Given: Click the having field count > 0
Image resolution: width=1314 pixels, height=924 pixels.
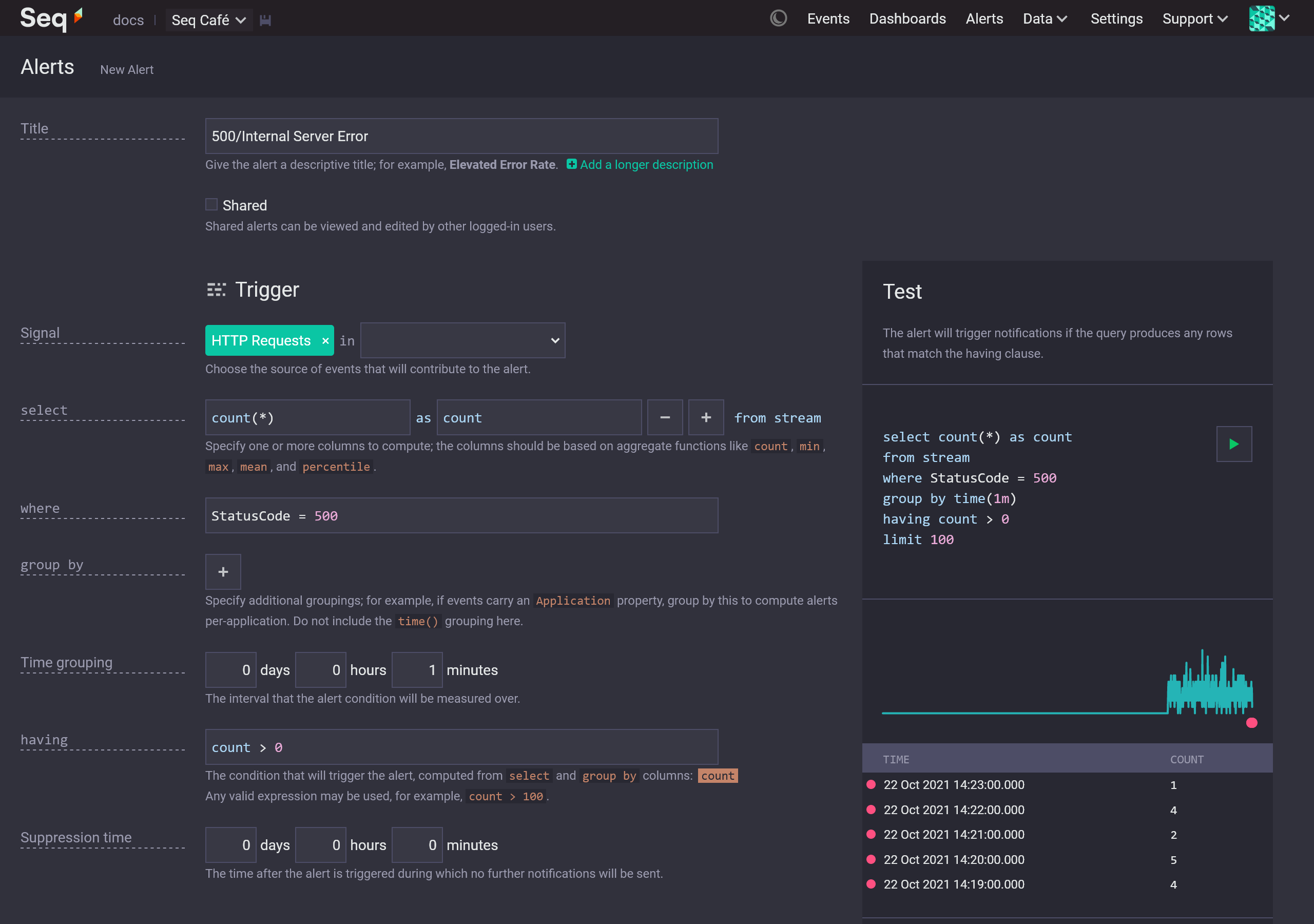Looking at the screenshot, I should 461,746.
